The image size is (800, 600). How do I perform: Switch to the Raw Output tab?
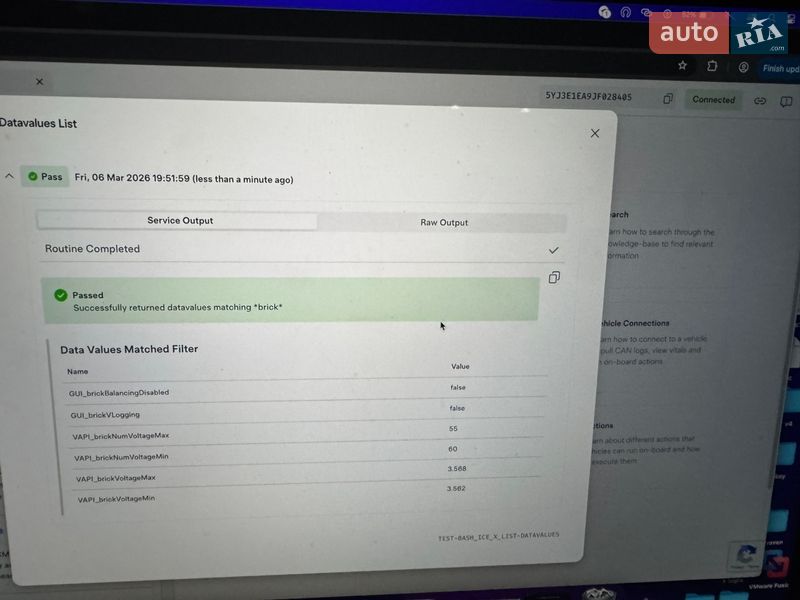click(x=444, y=222)
